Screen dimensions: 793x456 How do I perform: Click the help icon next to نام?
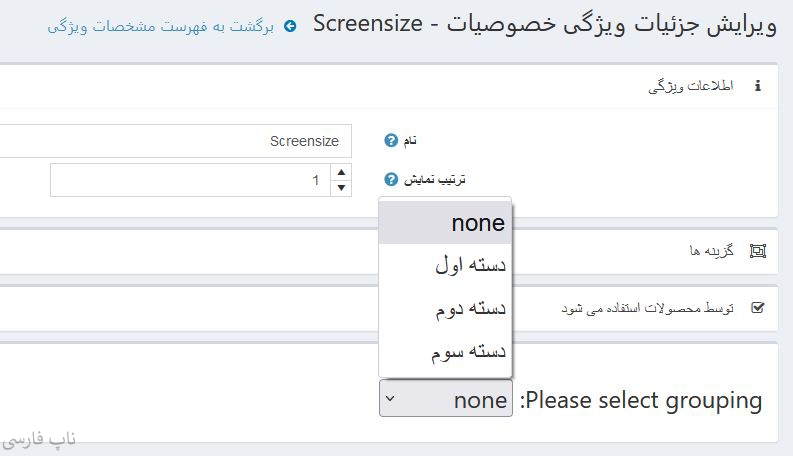pos(391,141)
